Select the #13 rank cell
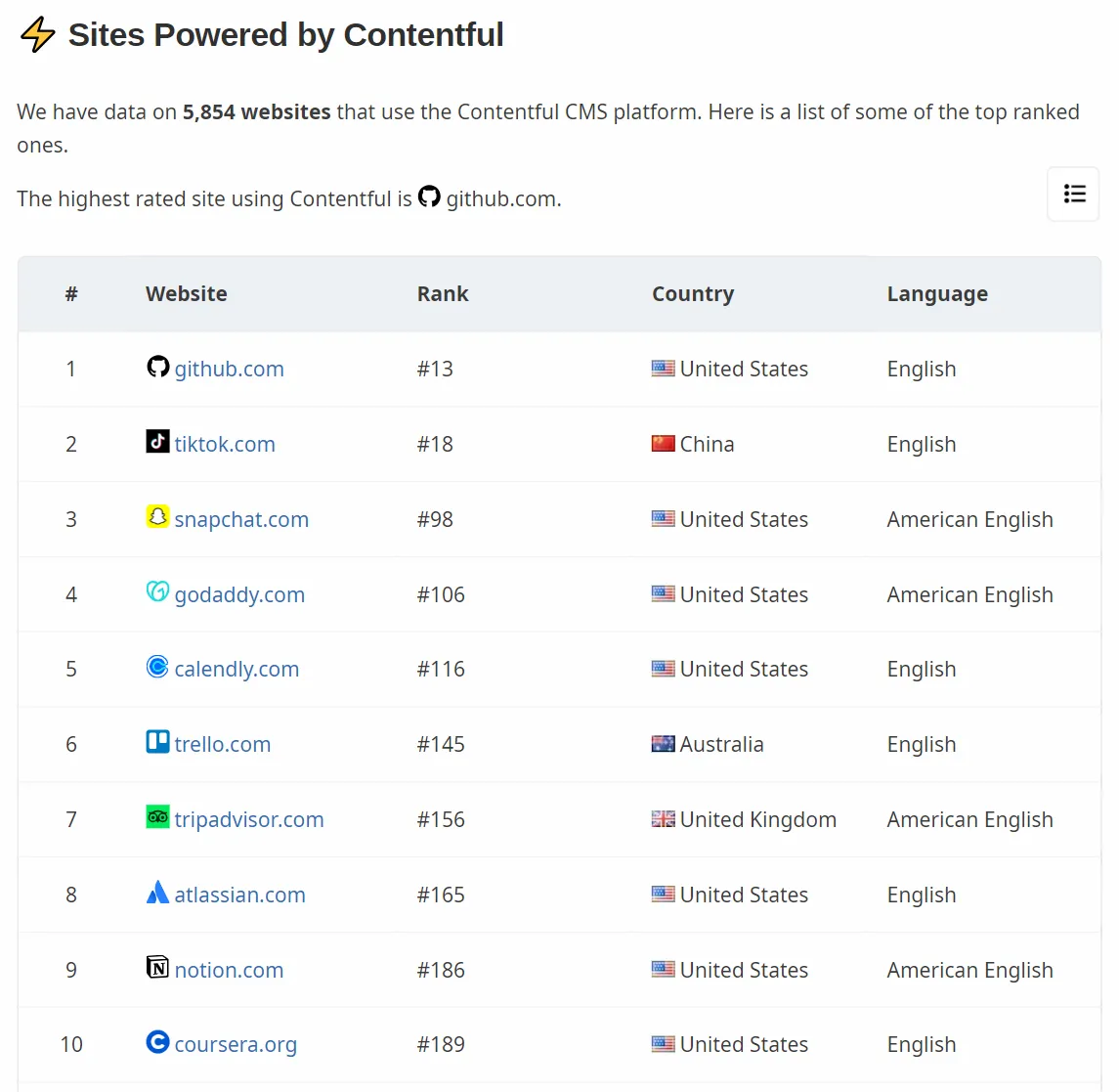 pyautogui.click(x=435, y=369)
